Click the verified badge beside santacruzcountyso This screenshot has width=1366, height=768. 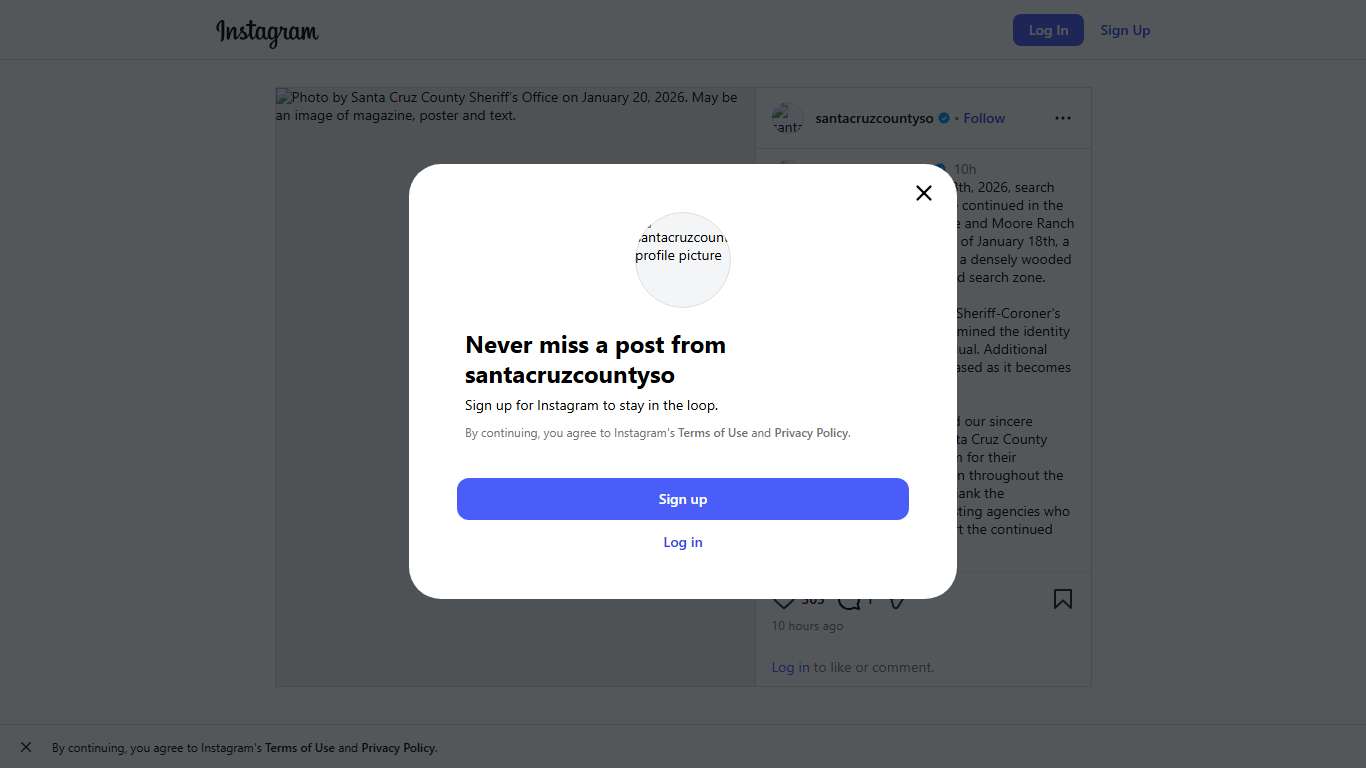tap(943, 118)
